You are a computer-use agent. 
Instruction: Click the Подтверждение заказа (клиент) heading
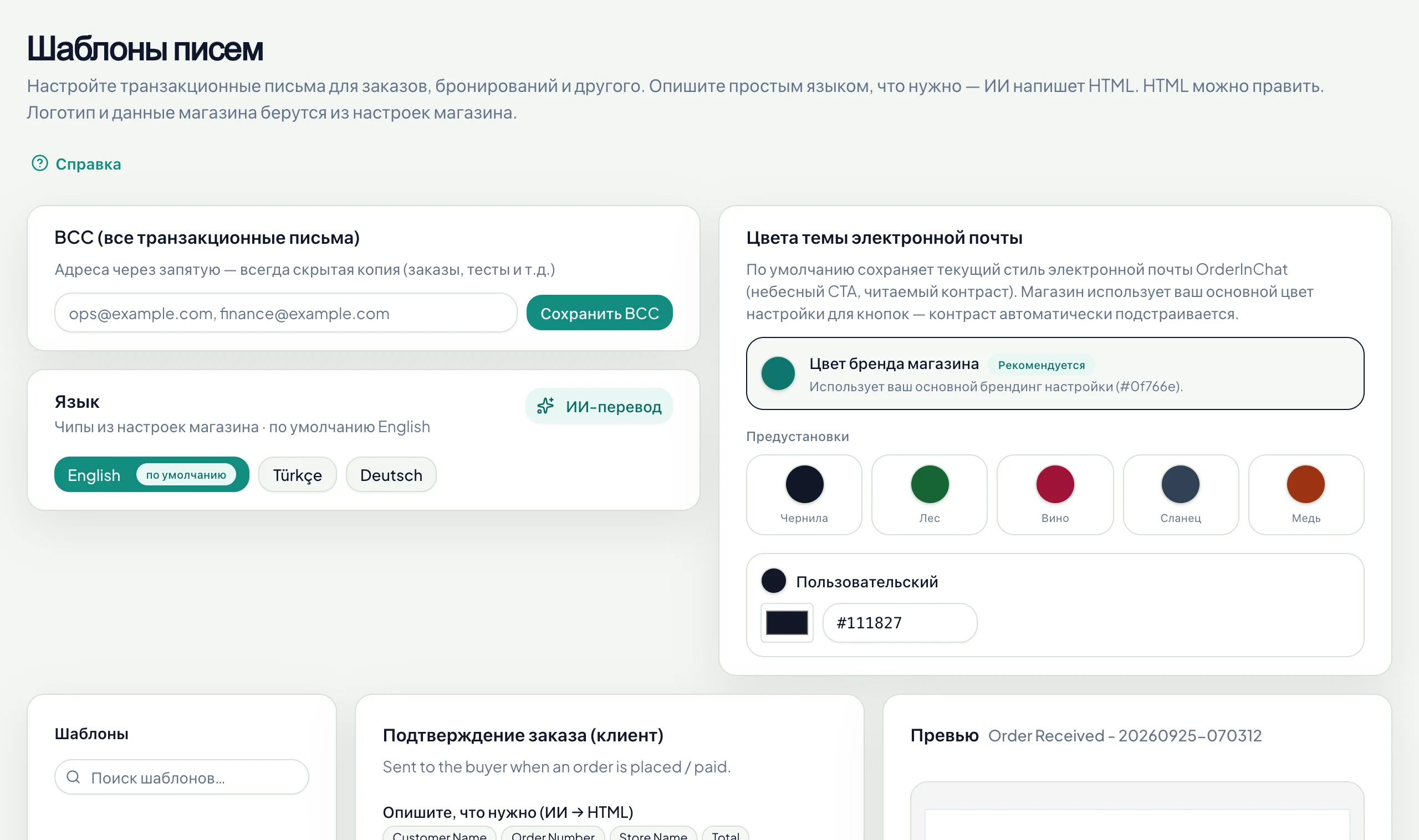[523, 735]
